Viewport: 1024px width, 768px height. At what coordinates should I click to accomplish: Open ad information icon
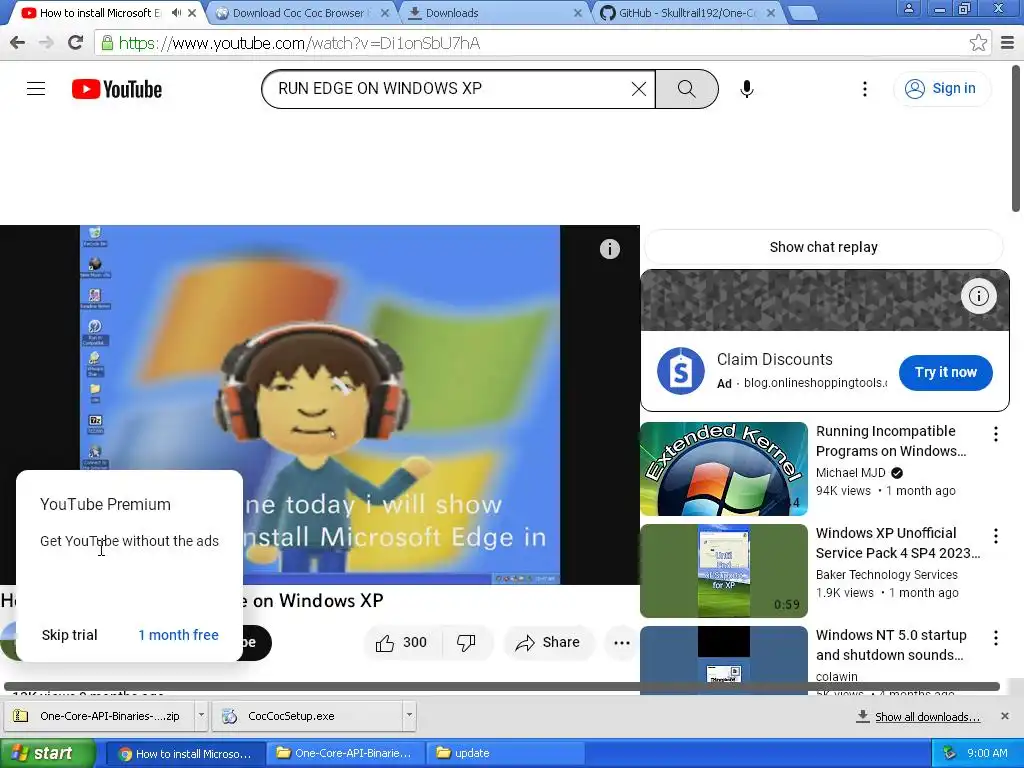coord(978,296)
